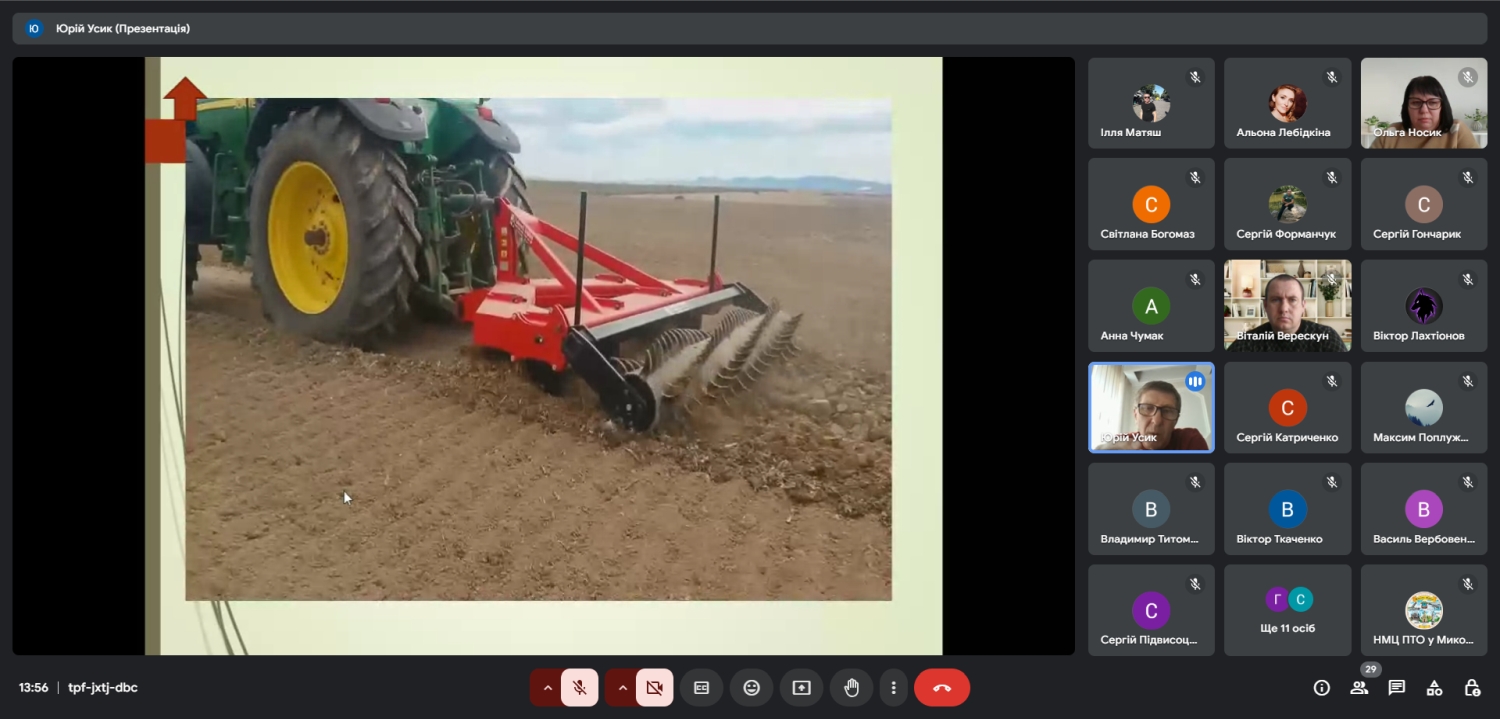Click muted mic icon on НМЦ ПТО tile
Viewport: 1500px width, 719px height.
pyautogui.click(x=1468, y=584)
